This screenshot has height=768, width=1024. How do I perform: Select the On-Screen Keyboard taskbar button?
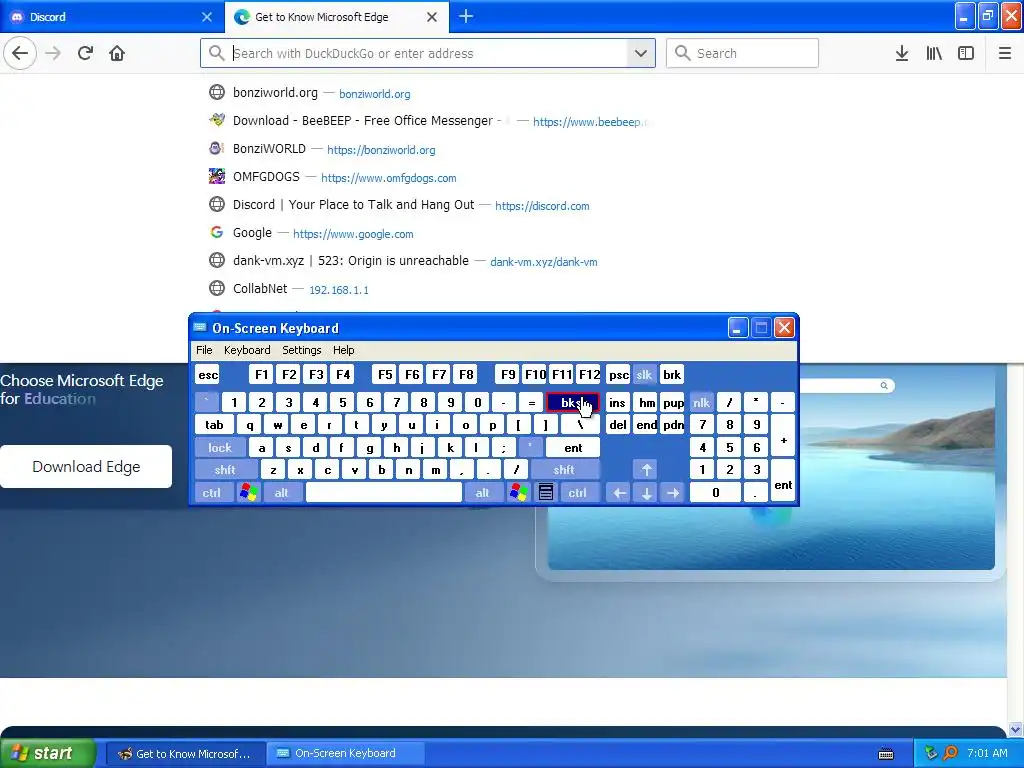pyautogui.click(x=345, y=754)
